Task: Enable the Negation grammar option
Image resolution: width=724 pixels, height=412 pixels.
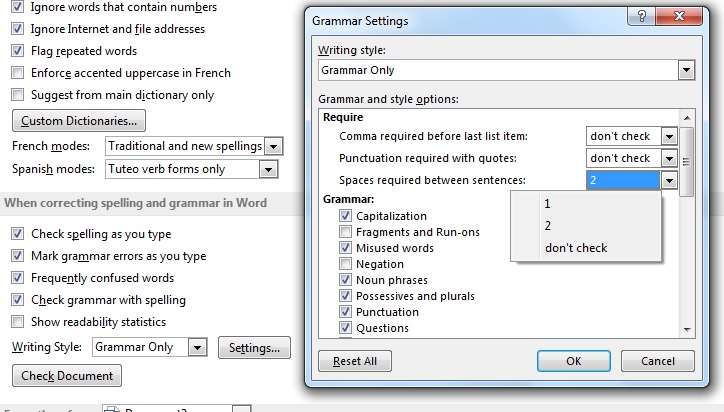Action: pos(345,264)
